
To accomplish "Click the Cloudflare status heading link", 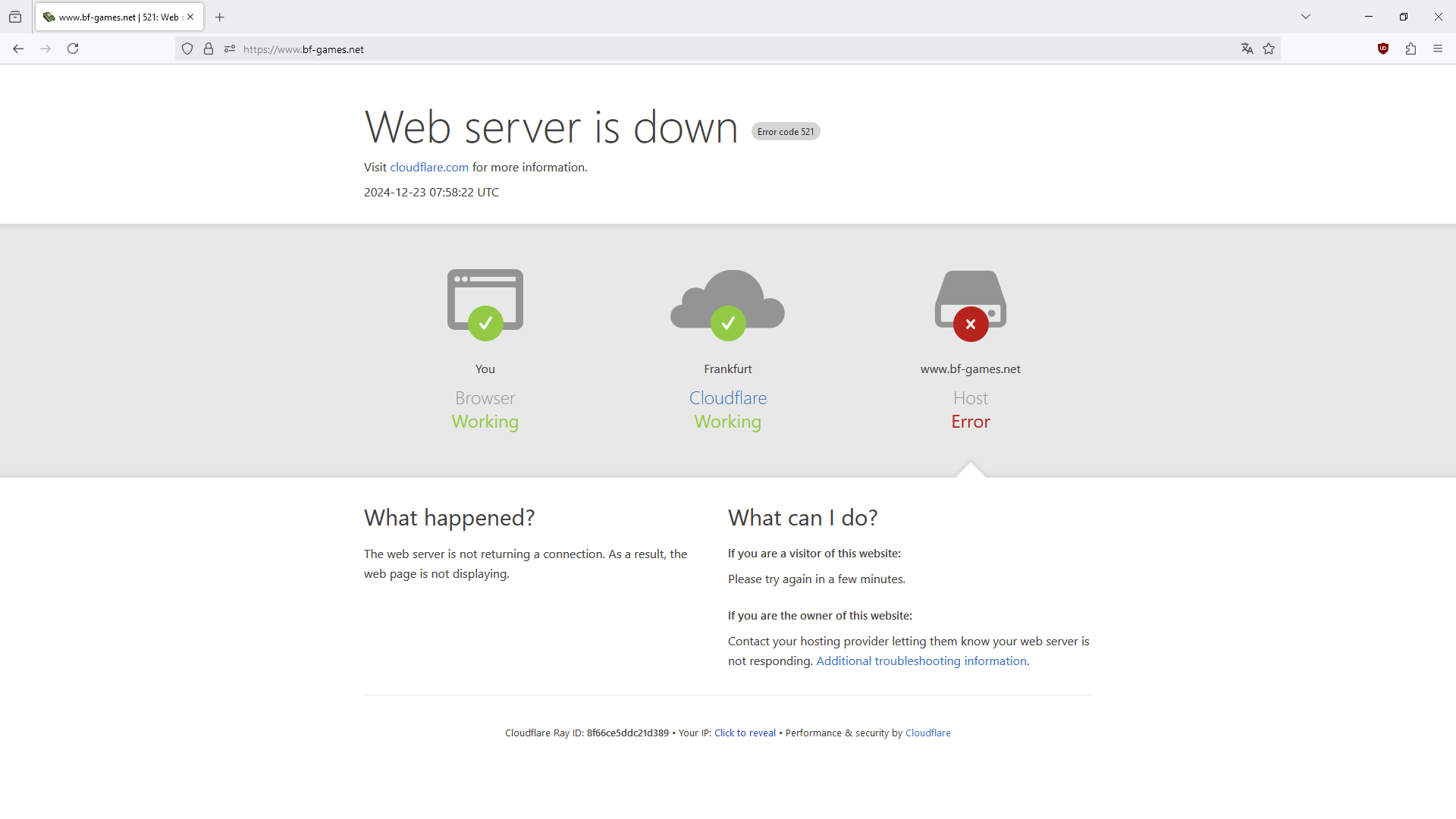I will pyautogui.click(x=728, y=398).
